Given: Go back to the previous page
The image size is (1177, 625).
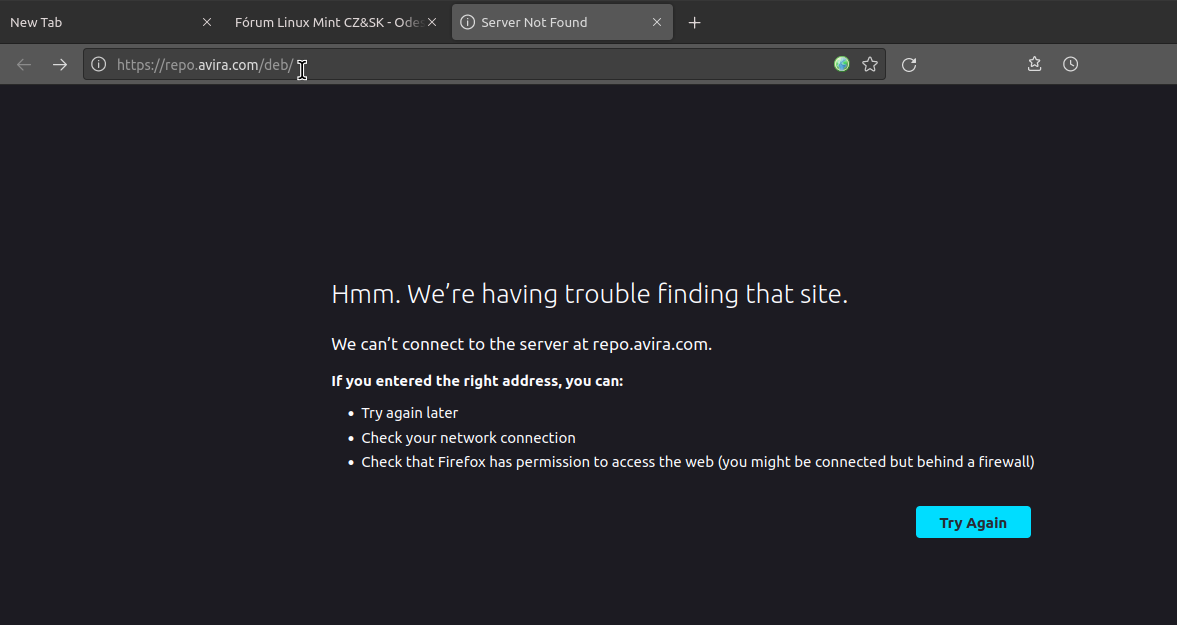Looking at the screenshot, I should [24, 64].
